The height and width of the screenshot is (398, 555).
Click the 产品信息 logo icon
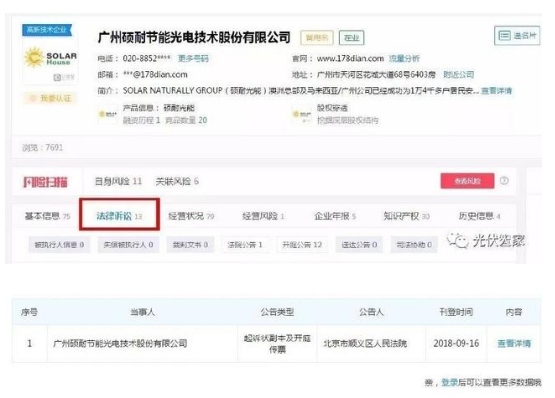(x=108, y=114)
